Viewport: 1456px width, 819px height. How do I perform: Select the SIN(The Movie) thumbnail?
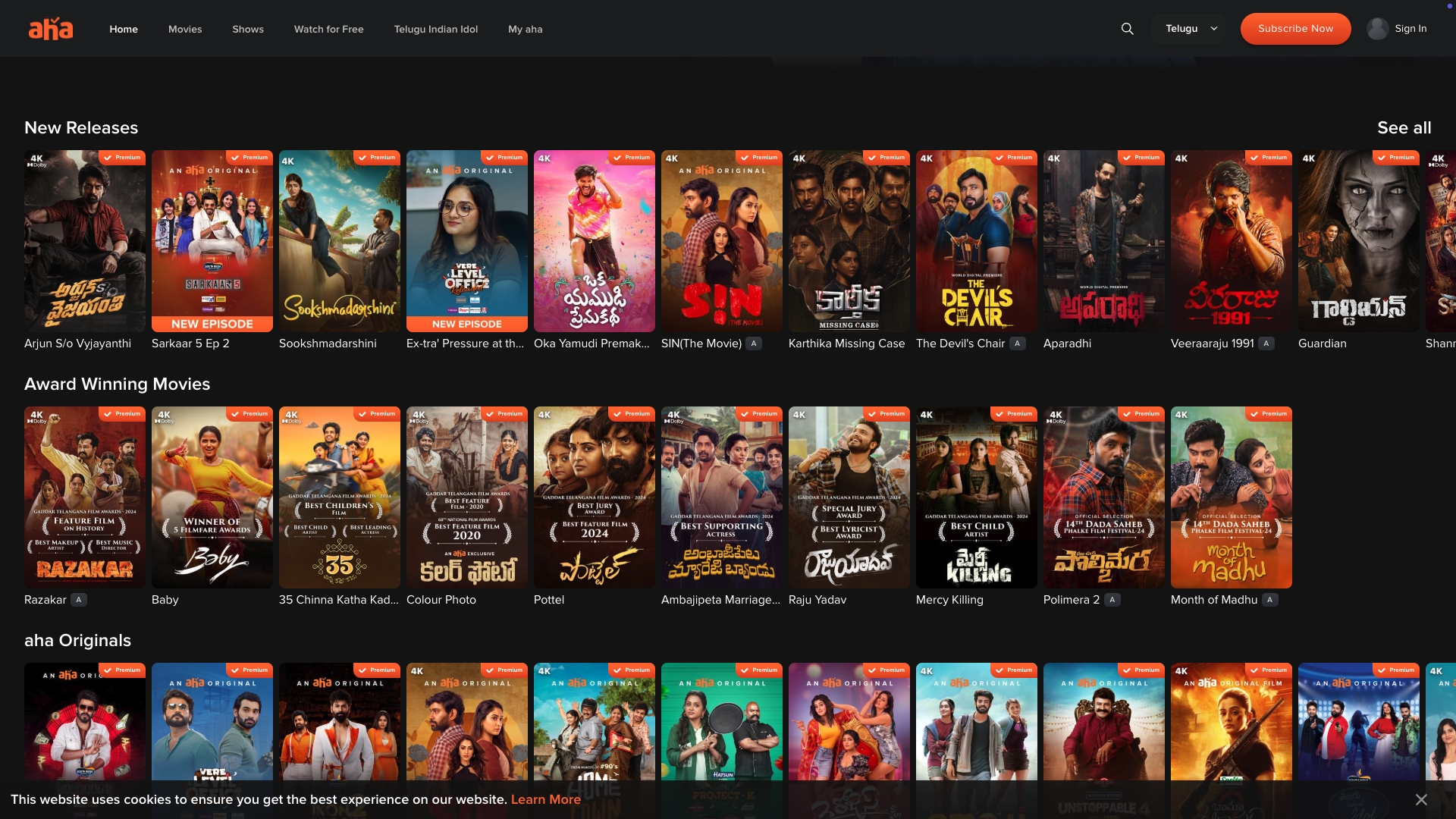tap(721, 241)
